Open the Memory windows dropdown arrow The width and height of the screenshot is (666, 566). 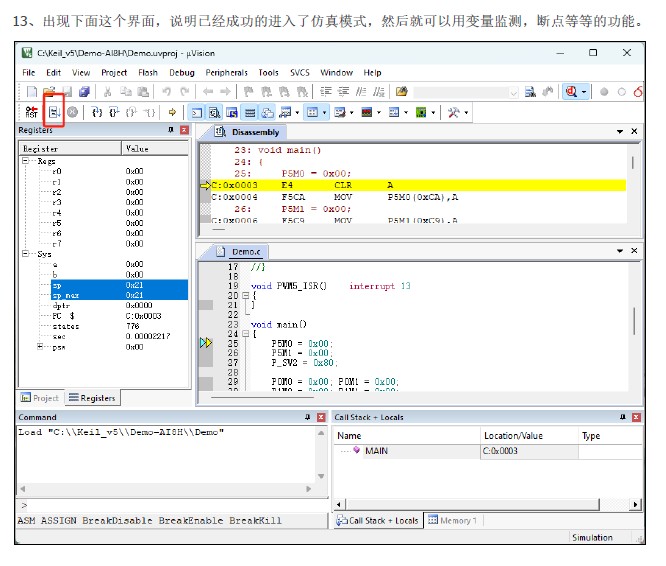point(324,113)
